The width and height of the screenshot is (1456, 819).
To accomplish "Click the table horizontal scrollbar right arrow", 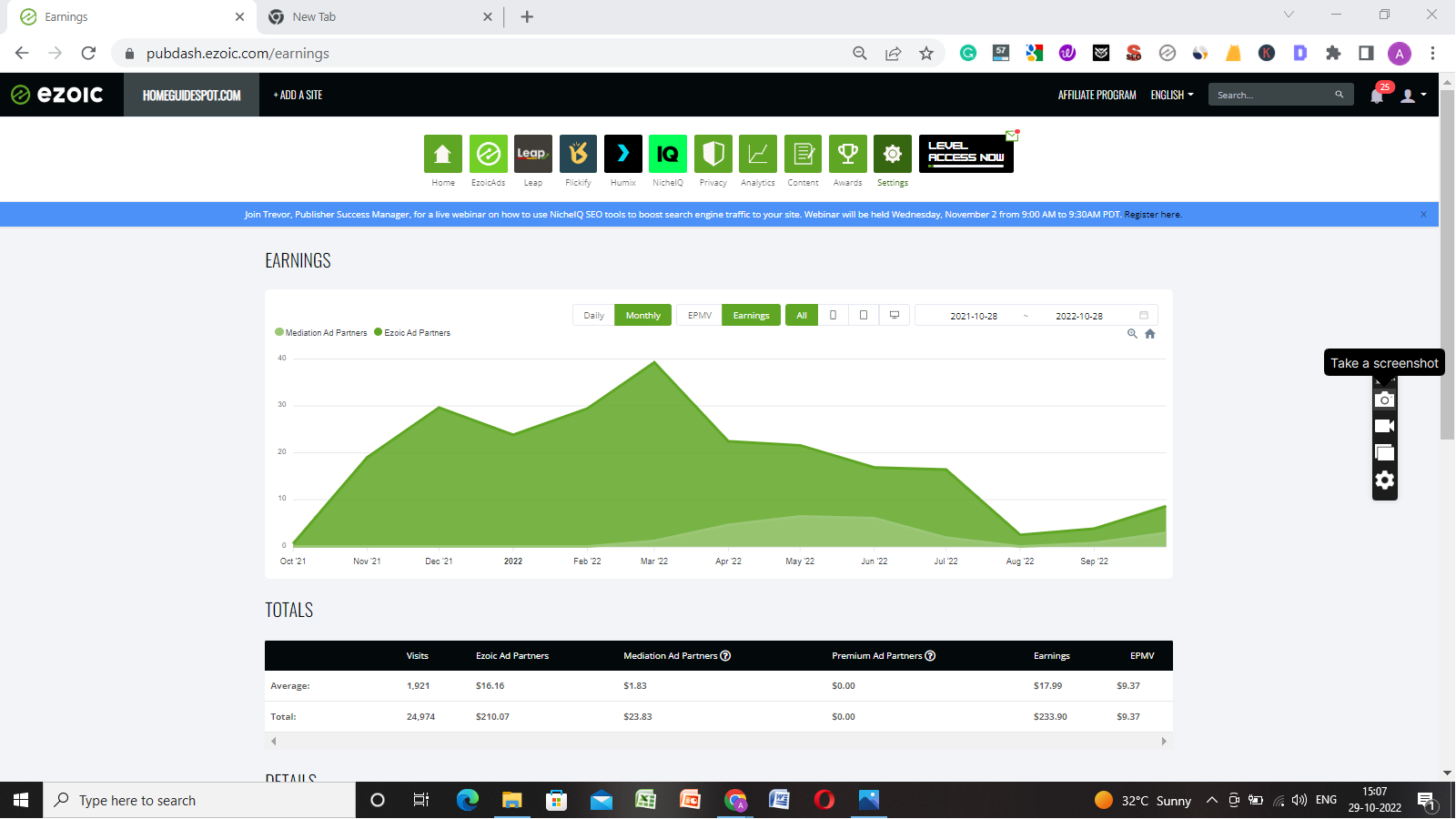I will (x=1164, y=741).
